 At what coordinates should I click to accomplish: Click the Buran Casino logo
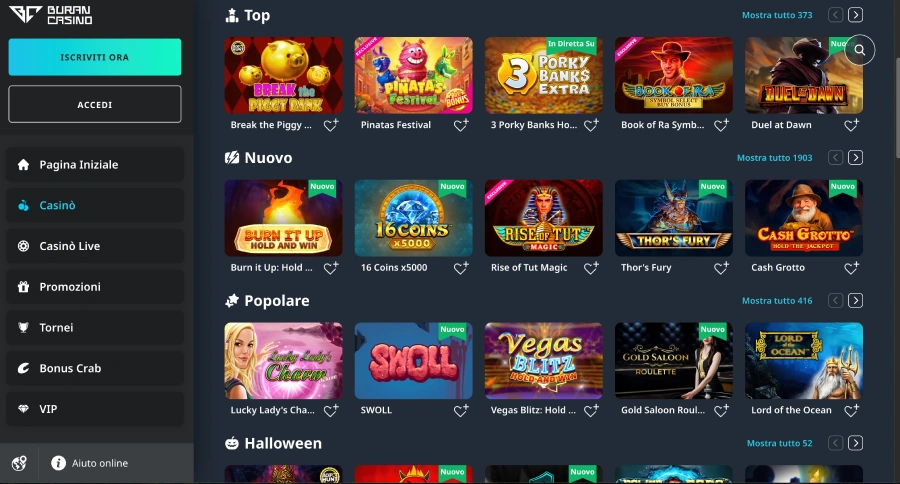pyautogui.click(x=51, y=15)
